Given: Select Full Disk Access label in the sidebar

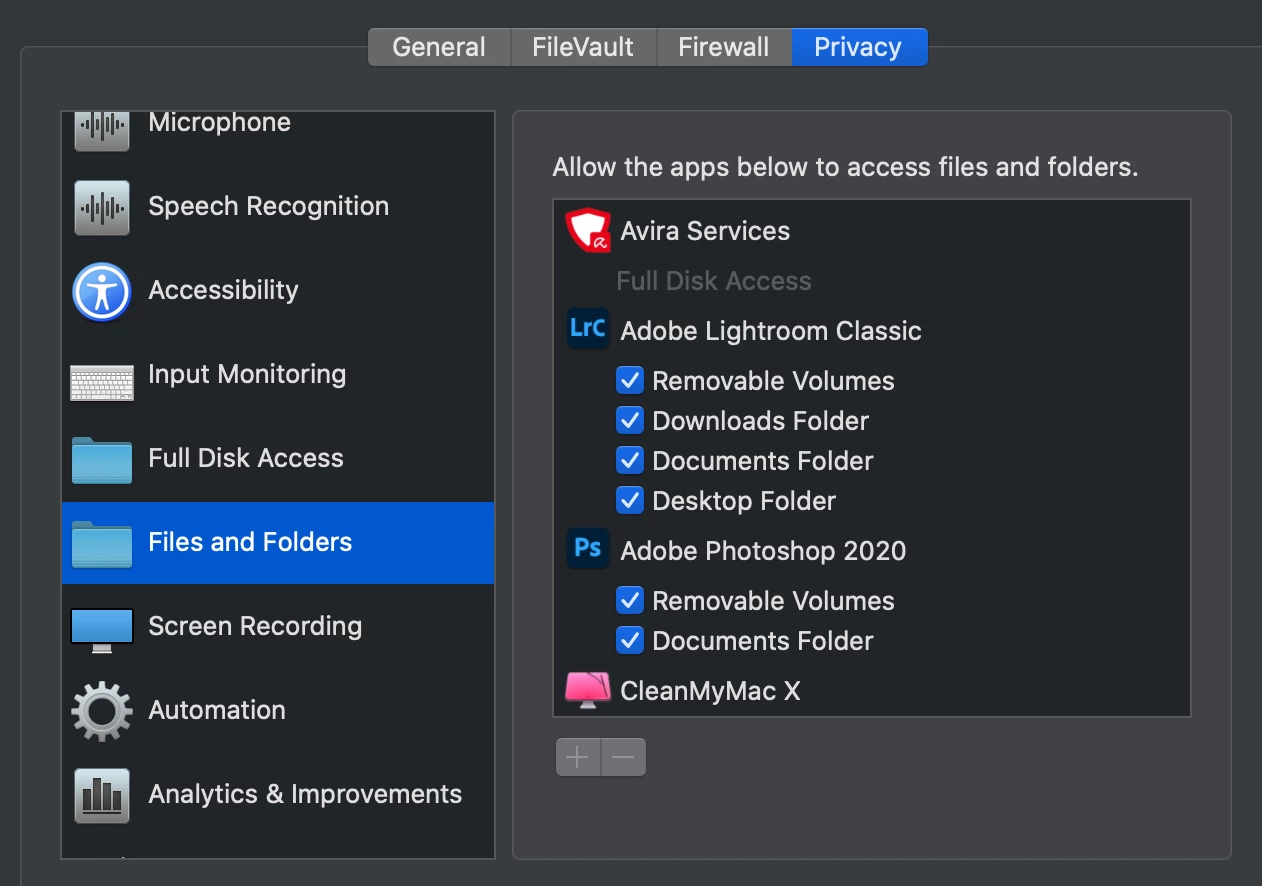Looking at the screenshot, I should tap(246, 459).
